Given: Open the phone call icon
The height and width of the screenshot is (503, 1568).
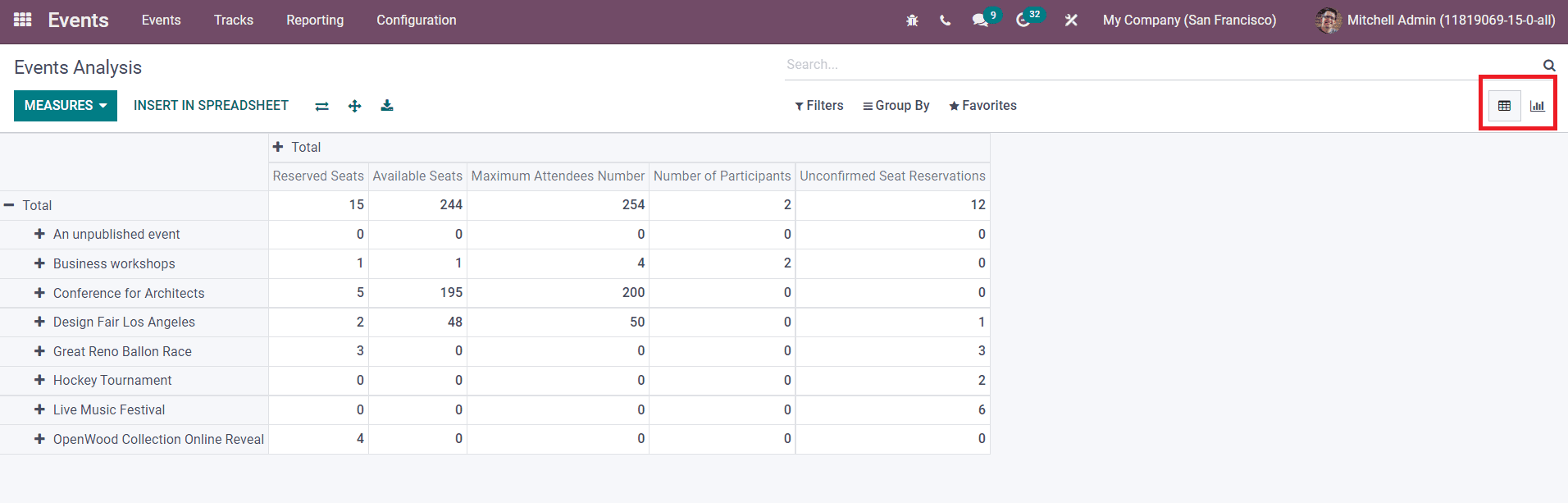Looking at the screenshot, I should click(945, 21).
